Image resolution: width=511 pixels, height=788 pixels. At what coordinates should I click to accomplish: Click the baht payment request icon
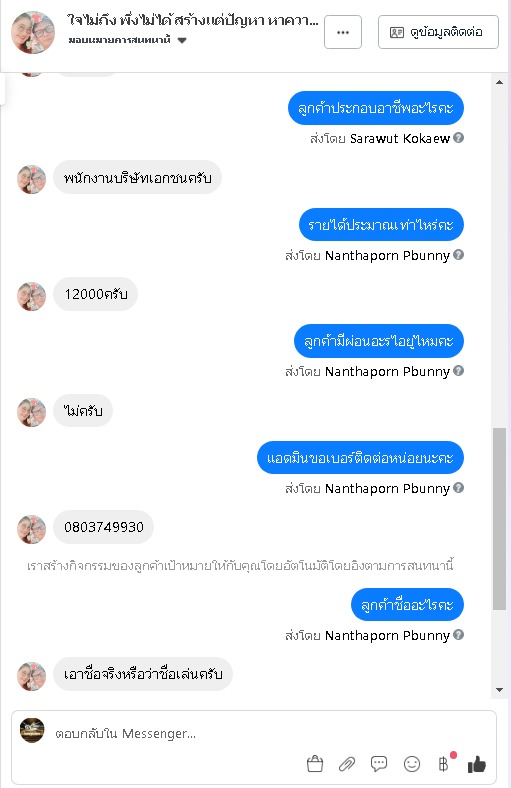445,763
